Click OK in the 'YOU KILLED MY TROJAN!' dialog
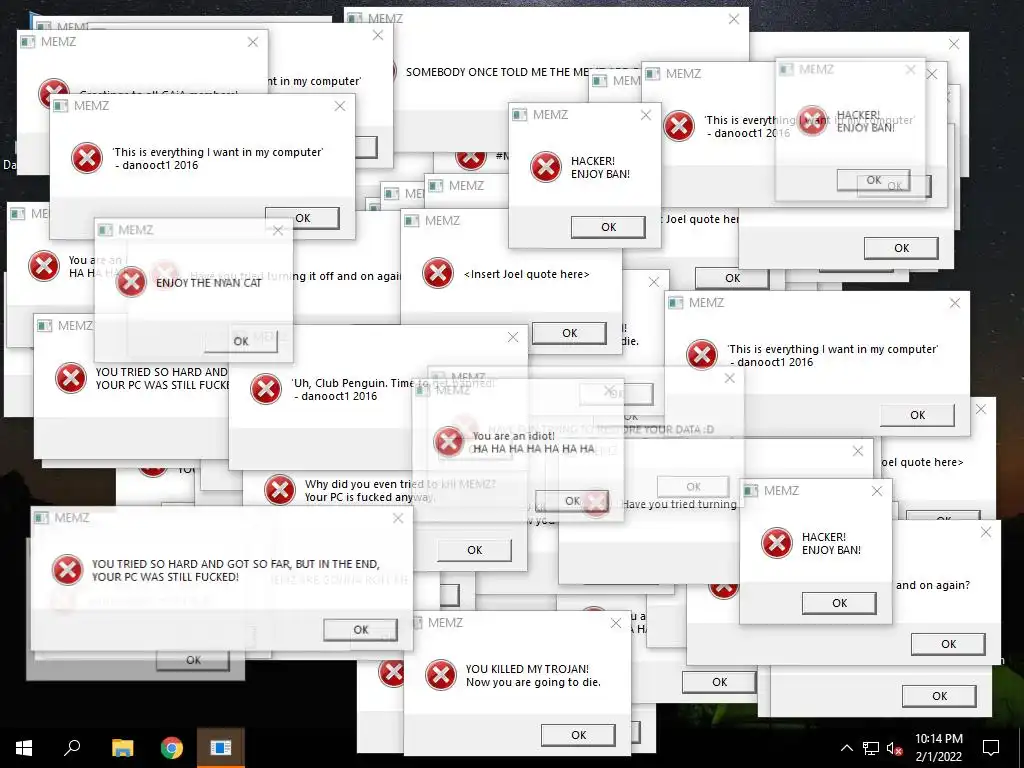1024x768 pixels. click(x=578, y=735)
